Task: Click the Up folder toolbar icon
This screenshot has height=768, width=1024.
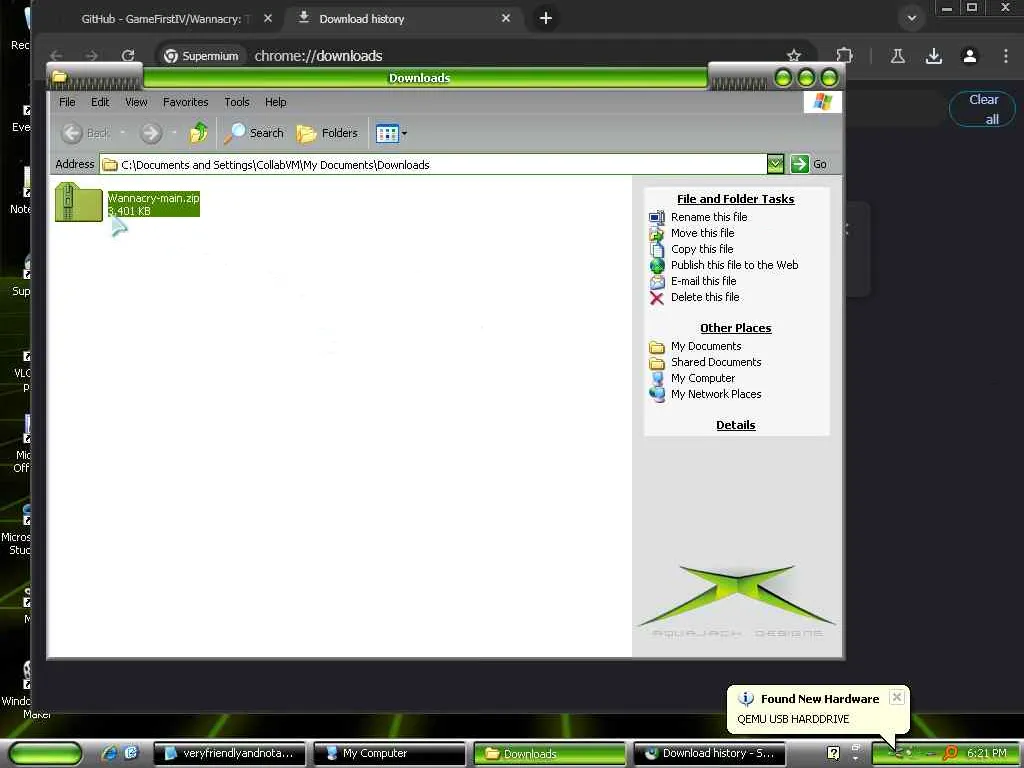Action: 199,133
